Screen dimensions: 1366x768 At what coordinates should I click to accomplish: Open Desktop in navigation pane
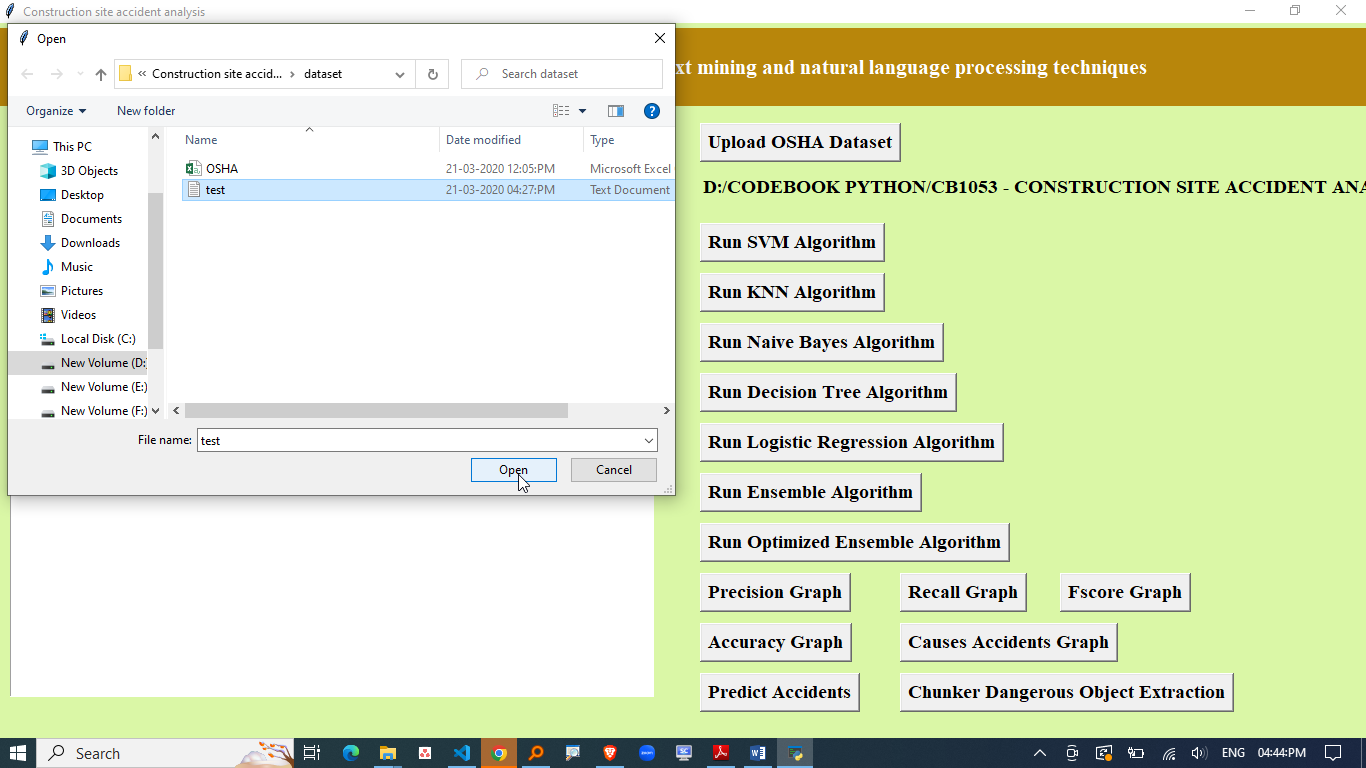pos(82,195)
